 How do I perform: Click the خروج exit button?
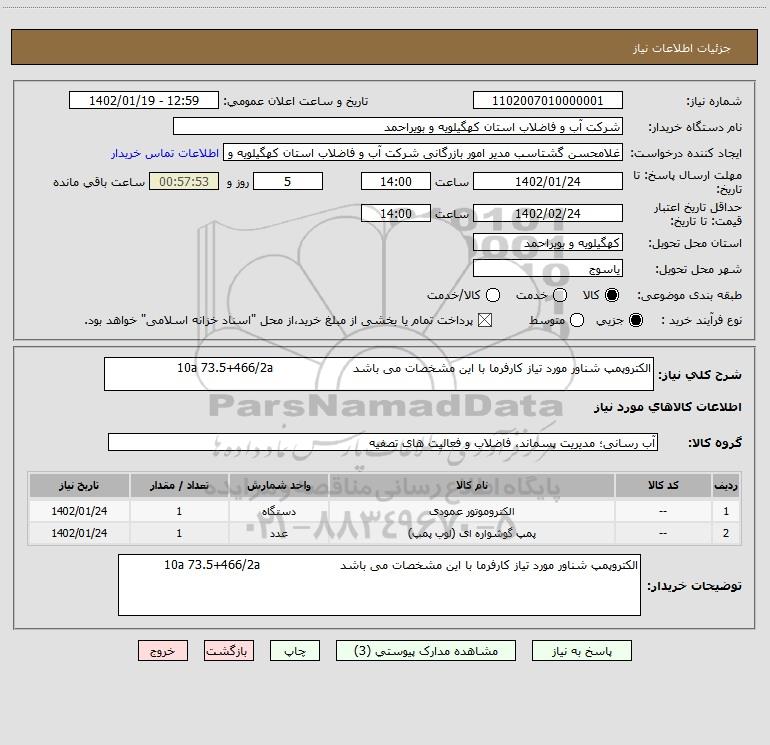(x=163, y=651)
